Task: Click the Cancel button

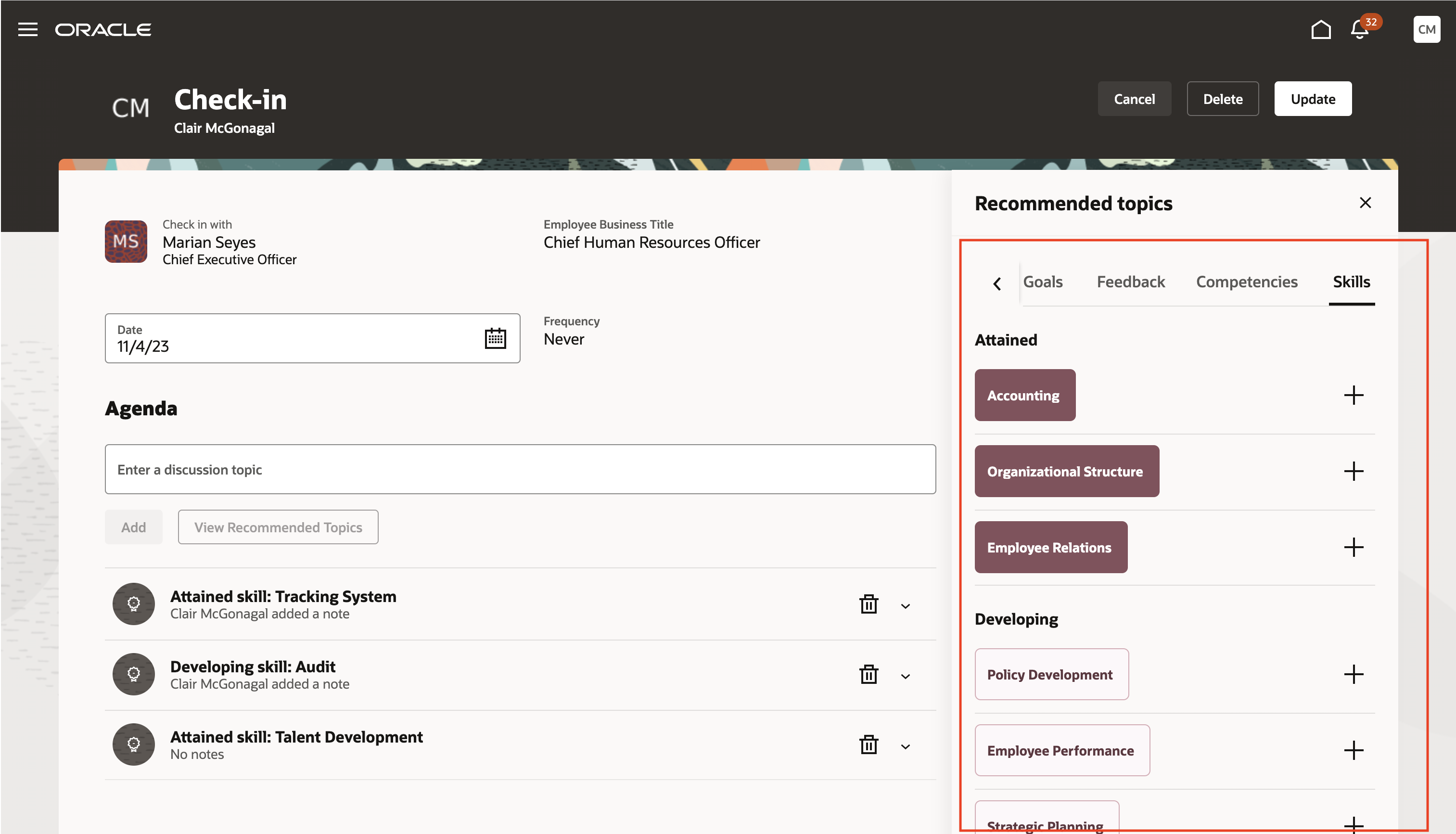Action: click(x=1134, y=99)
